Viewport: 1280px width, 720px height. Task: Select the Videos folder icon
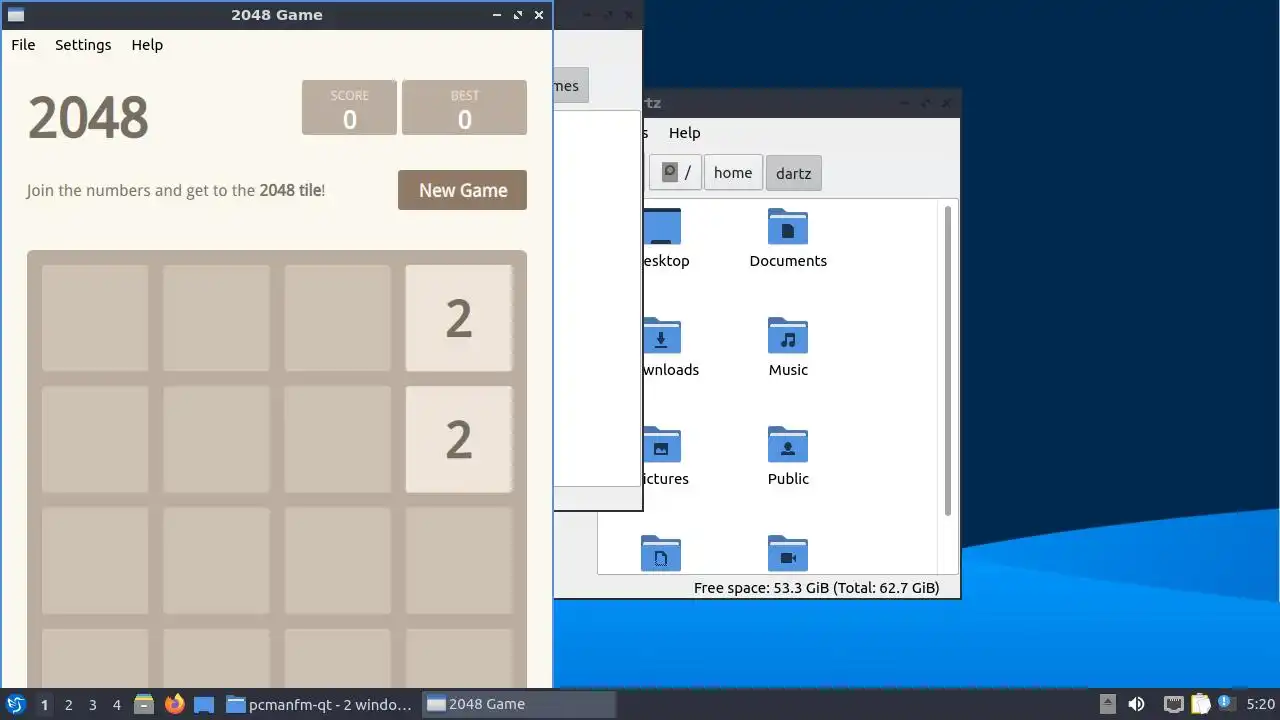(x=788, y=554)
